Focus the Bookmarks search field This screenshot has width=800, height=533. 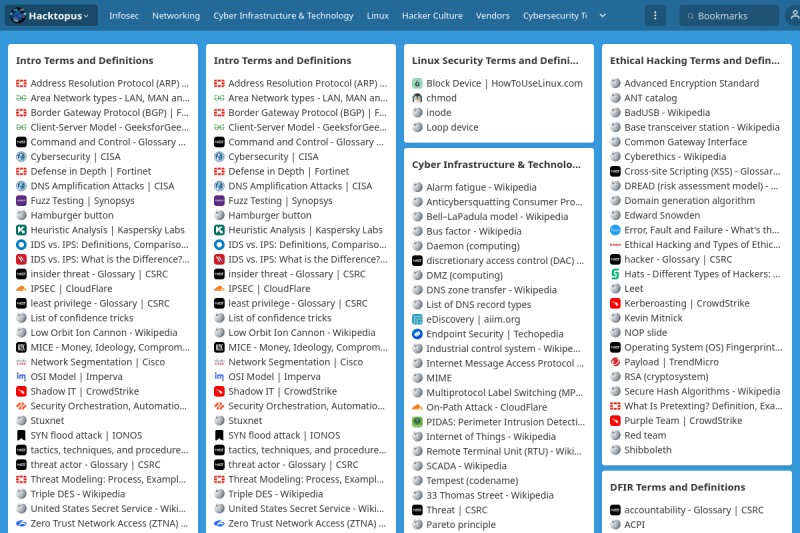(729, 16)
